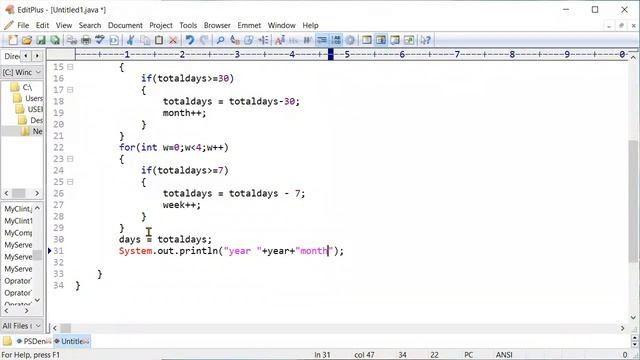Click the Preferences gear icon

350,40
